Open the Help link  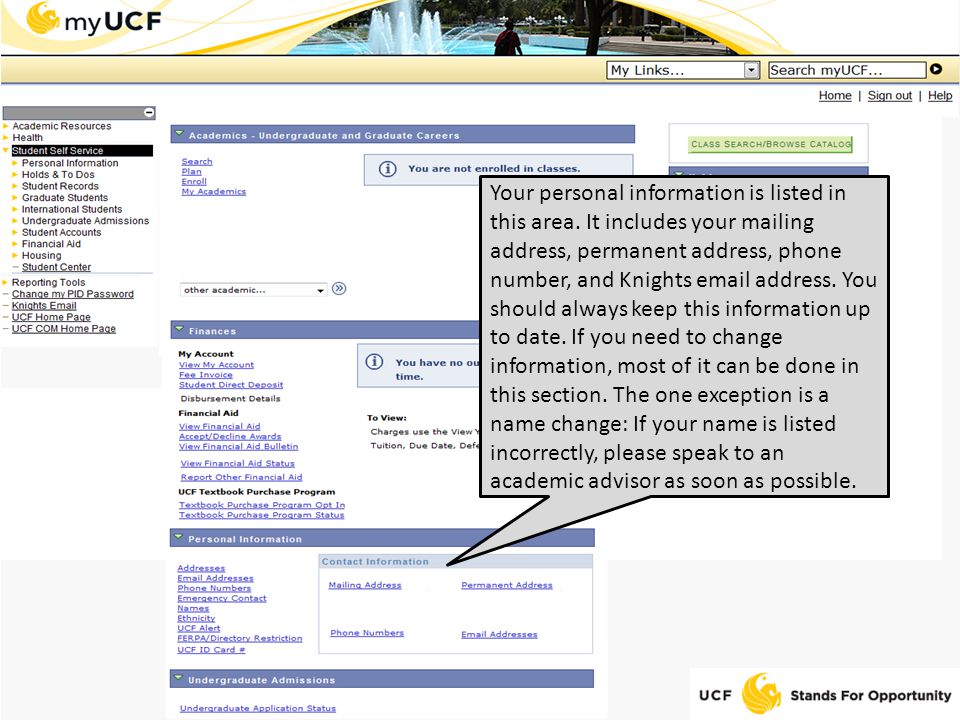(940, 96)
